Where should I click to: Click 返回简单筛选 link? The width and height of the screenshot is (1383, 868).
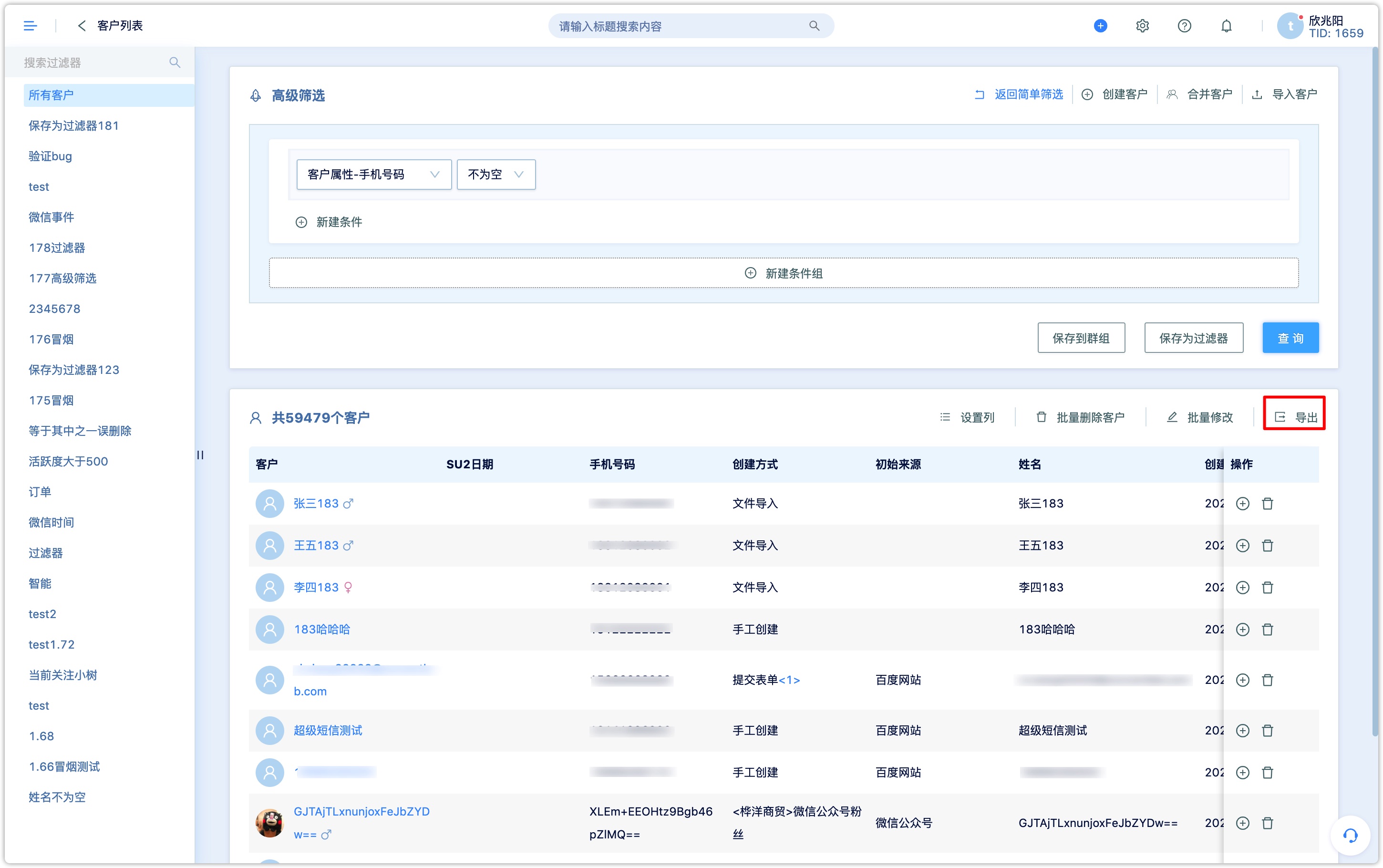1019,94
